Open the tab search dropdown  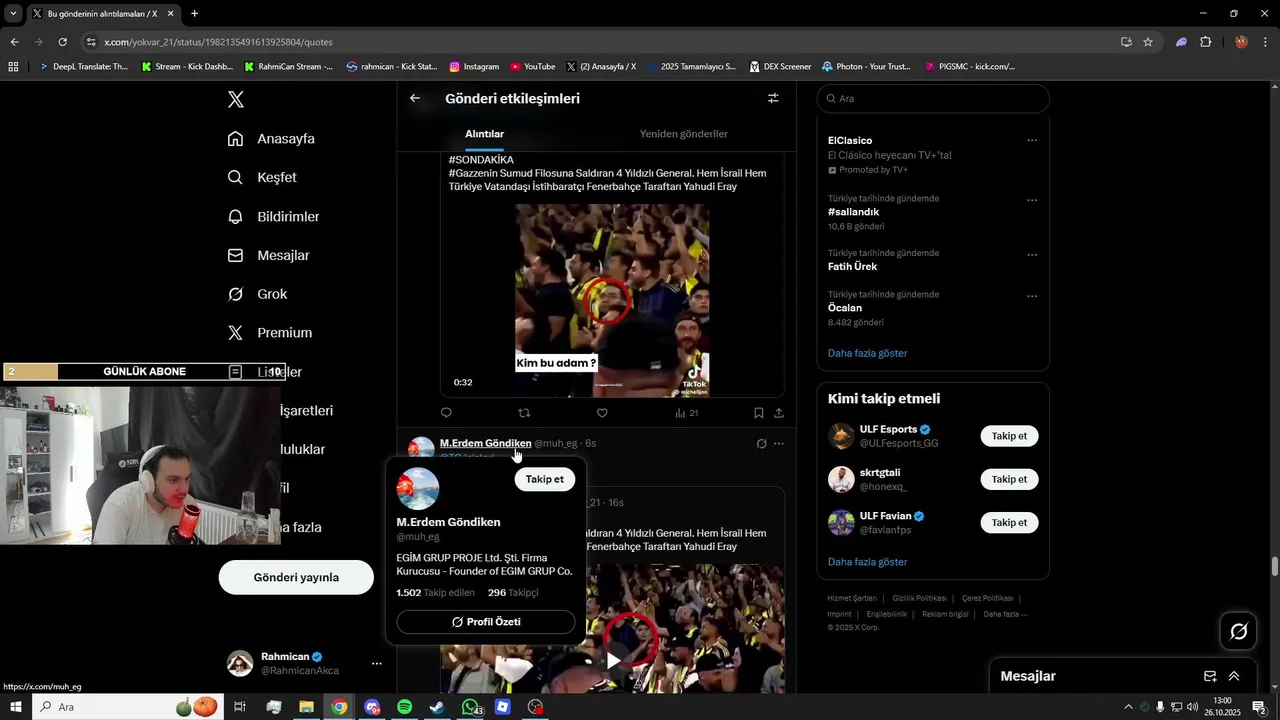click(13, 14)
